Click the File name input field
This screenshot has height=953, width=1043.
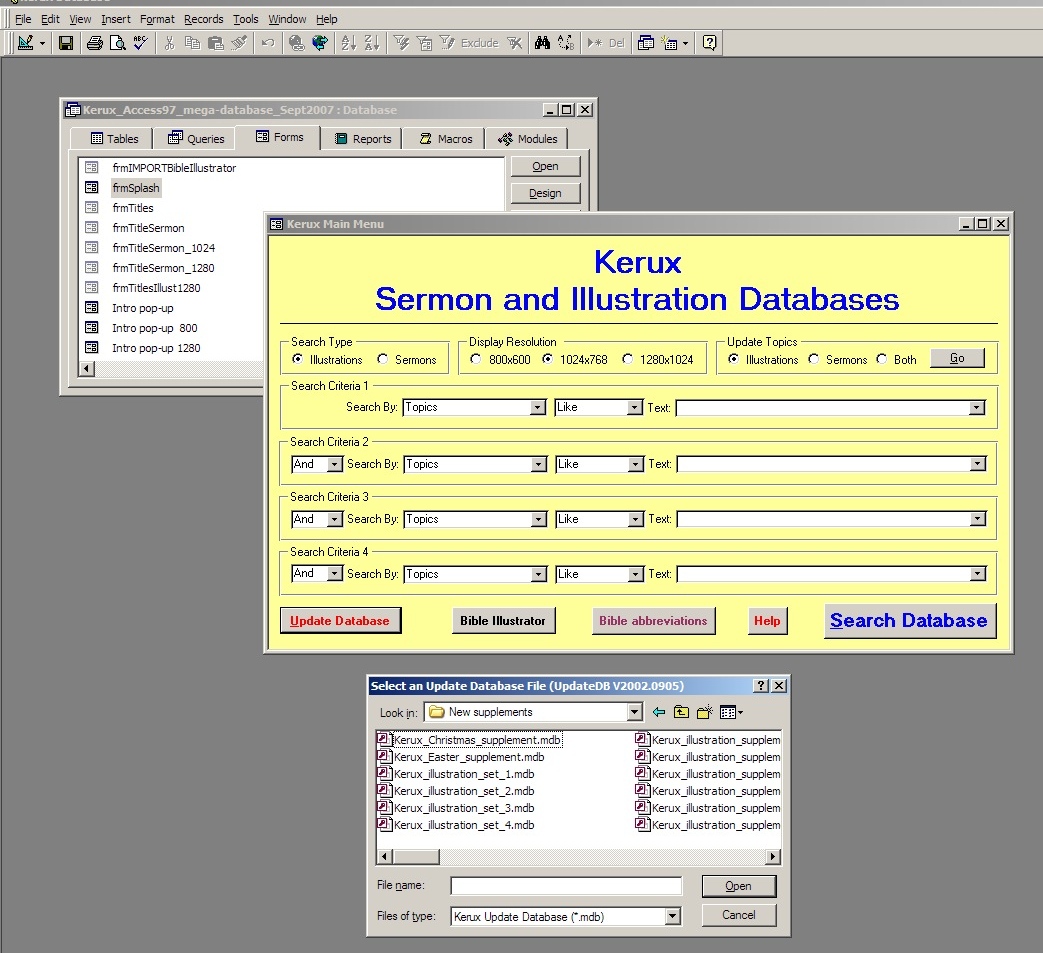click(566, 886)
